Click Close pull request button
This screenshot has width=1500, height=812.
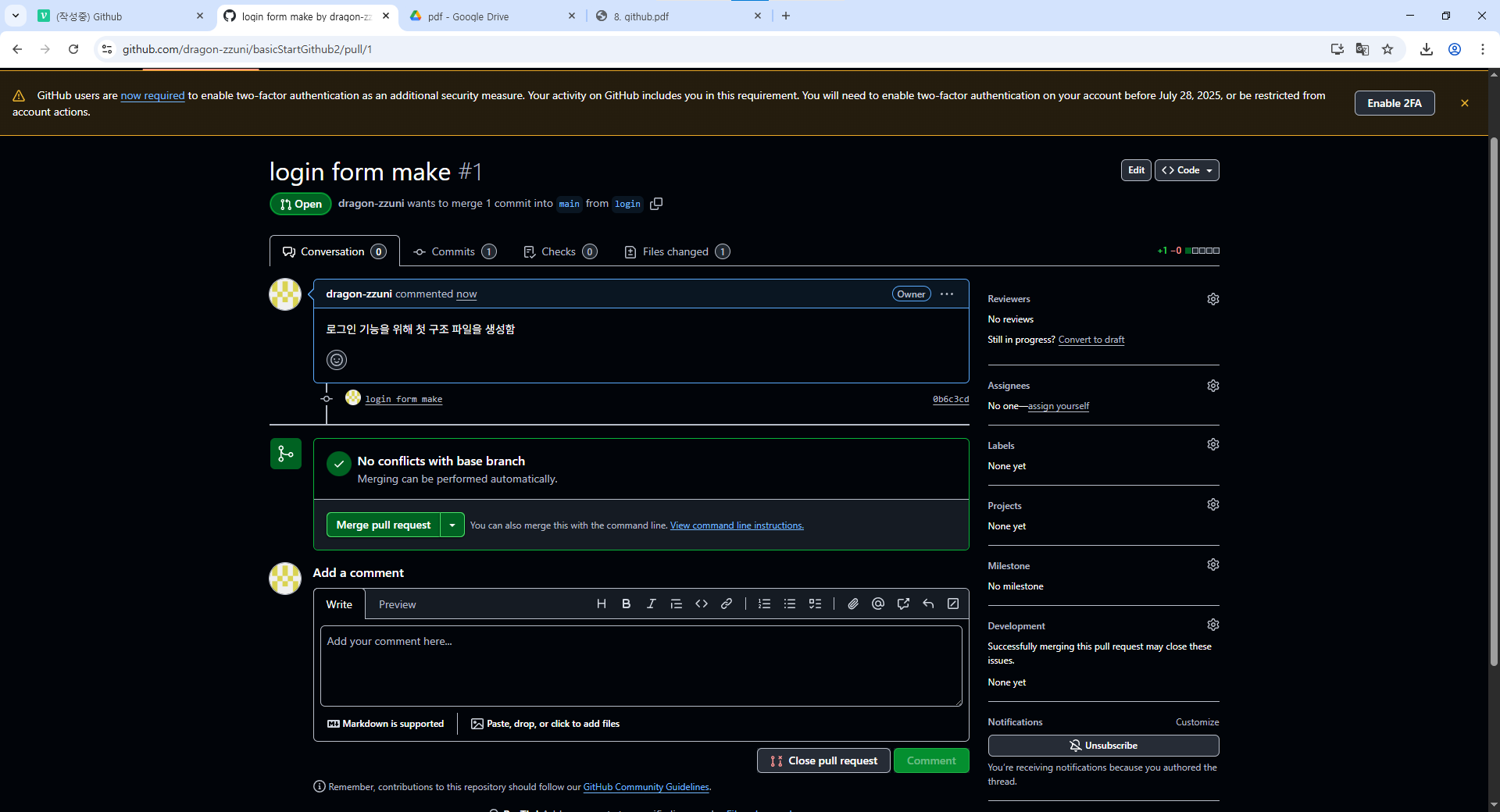823,760
